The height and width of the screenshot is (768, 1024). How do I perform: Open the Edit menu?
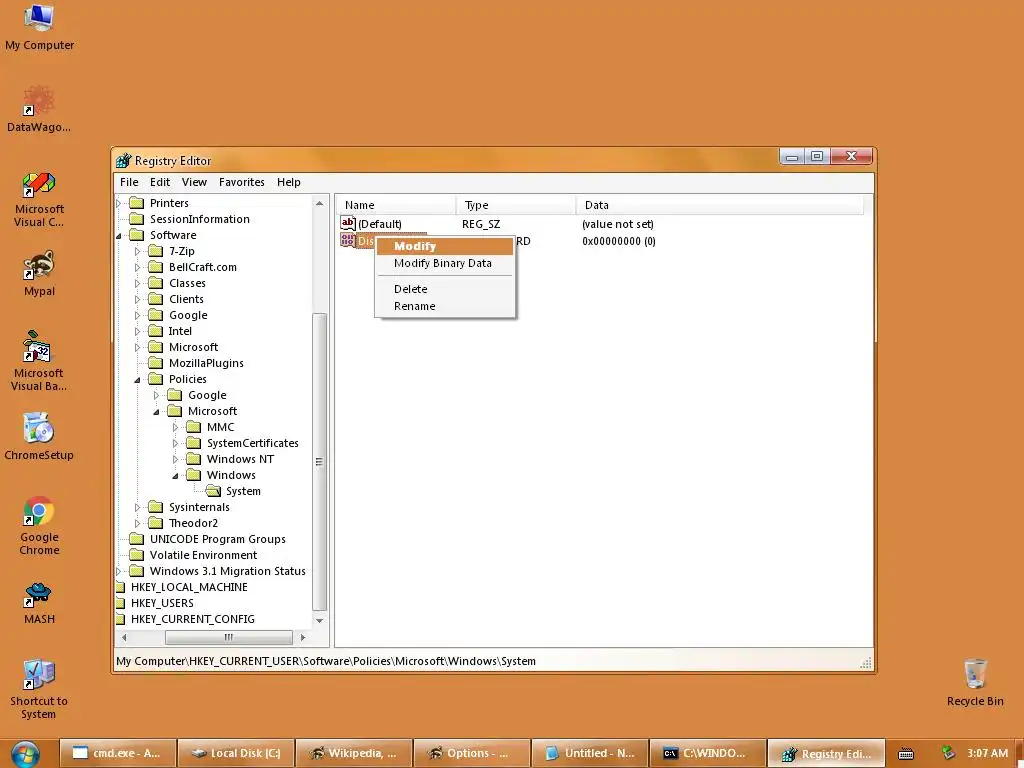(160, 182)
